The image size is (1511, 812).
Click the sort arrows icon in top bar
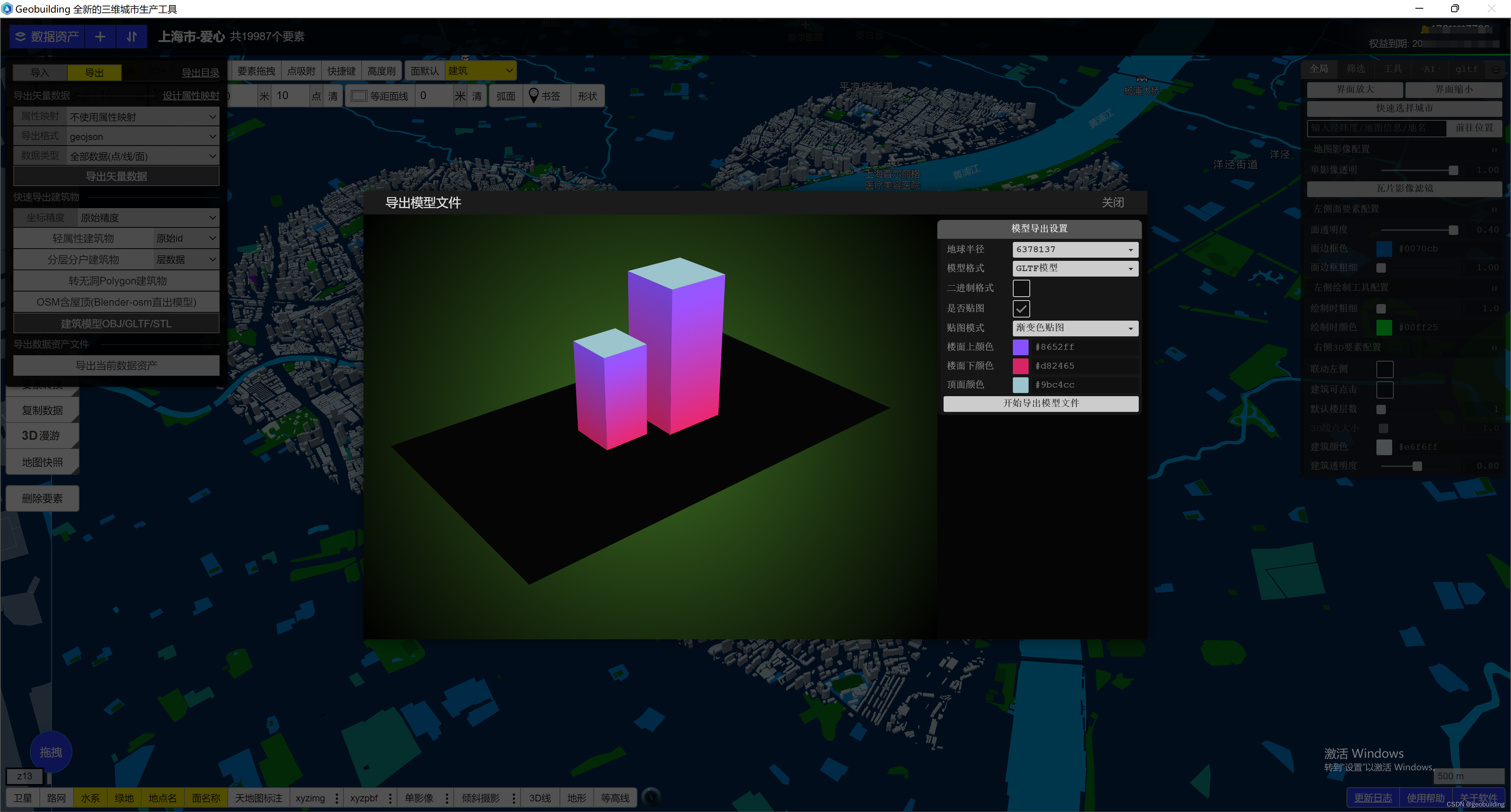(x=132, y=36)
